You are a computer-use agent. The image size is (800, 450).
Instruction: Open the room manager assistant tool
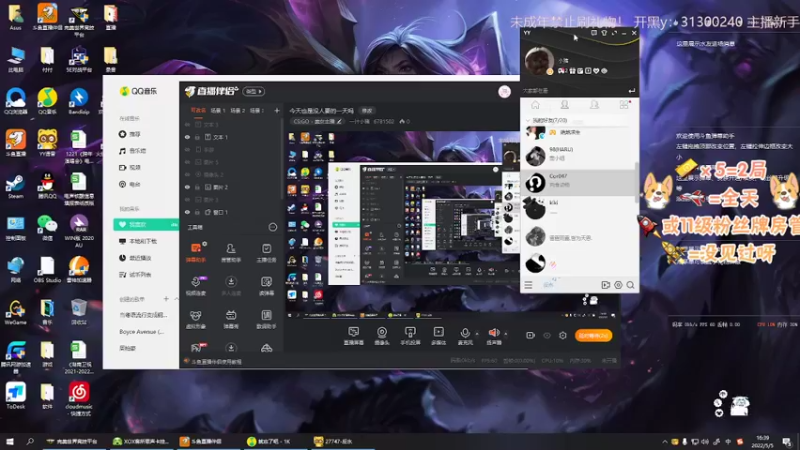[231, 252]
